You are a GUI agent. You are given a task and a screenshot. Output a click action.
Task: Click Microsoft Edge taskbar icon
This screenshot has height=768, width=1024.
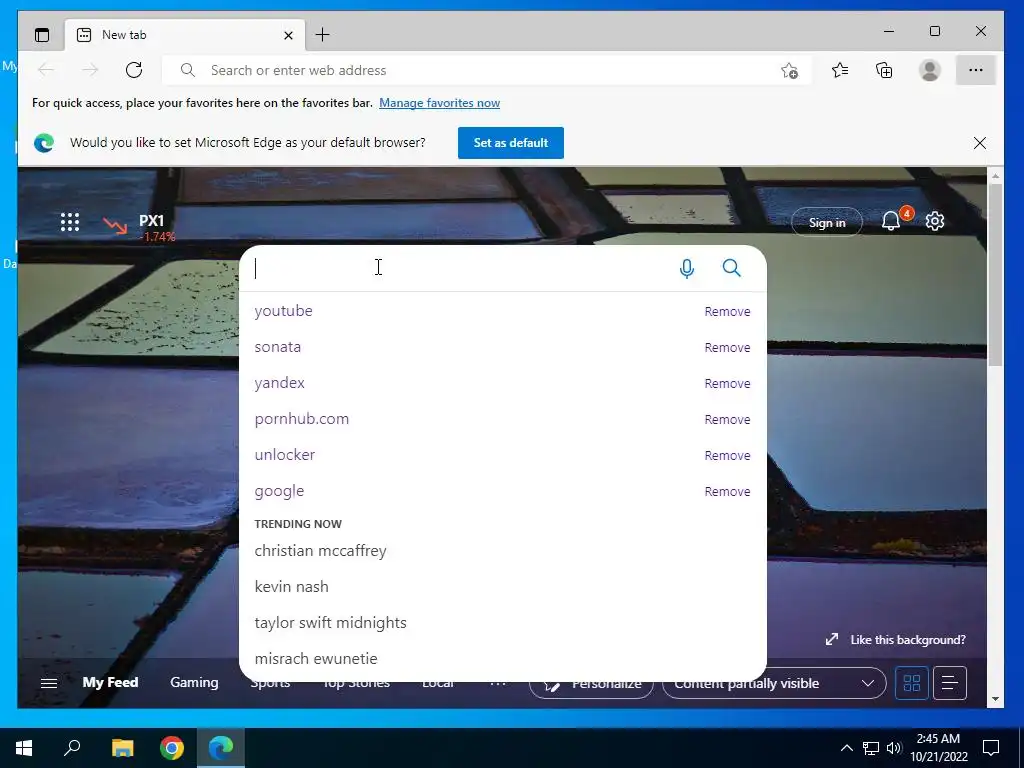[221, 748]
